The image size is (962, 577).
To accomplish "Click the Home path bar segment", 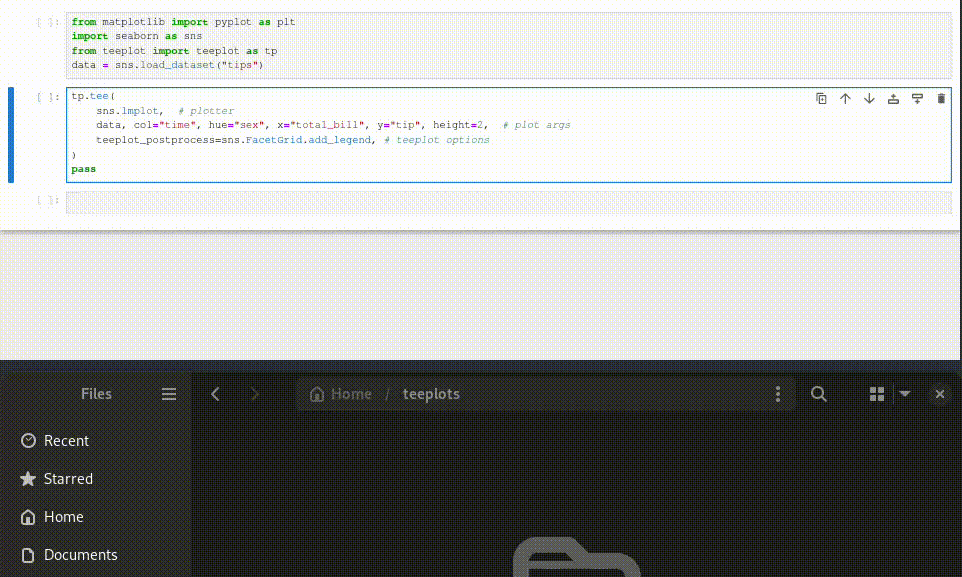I will point(341,394).
